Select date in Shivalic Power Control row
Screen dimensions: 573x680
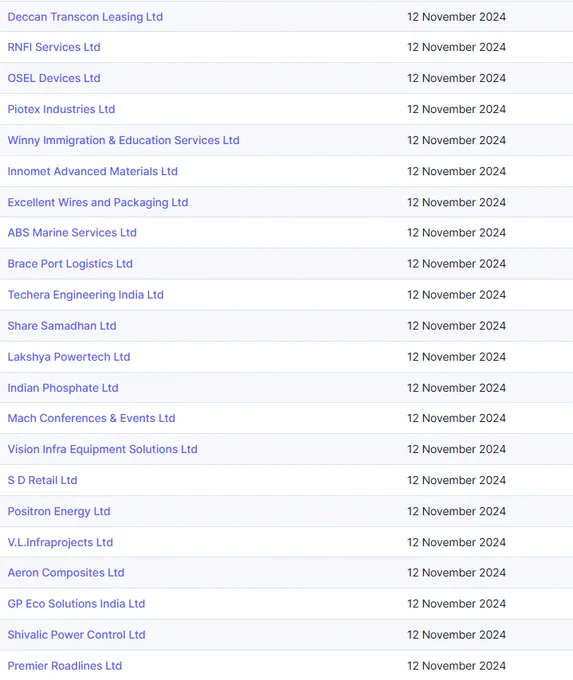tap(456, 635)
